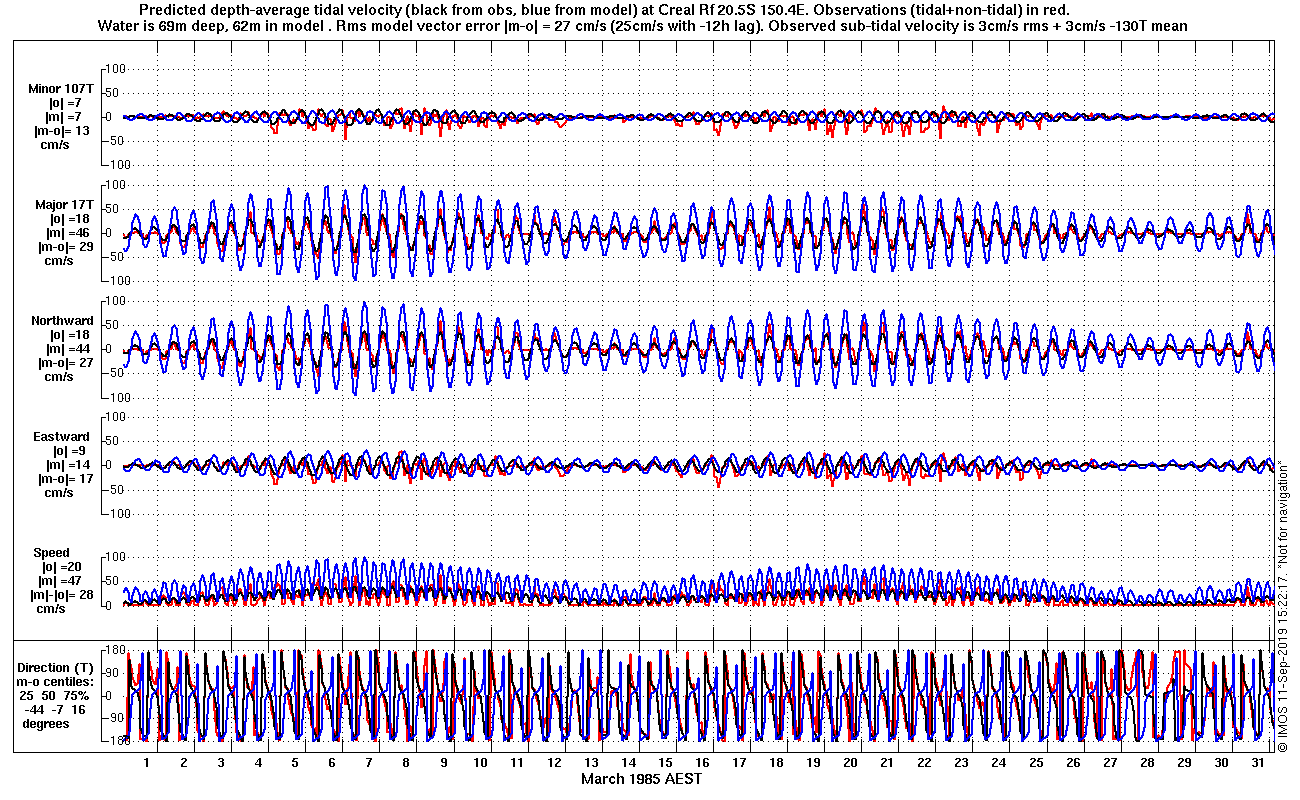Viewport: 1300px width, 800px height.
Task: Click the 'March 1985 AEST' axis title
Action: (642, 779)
